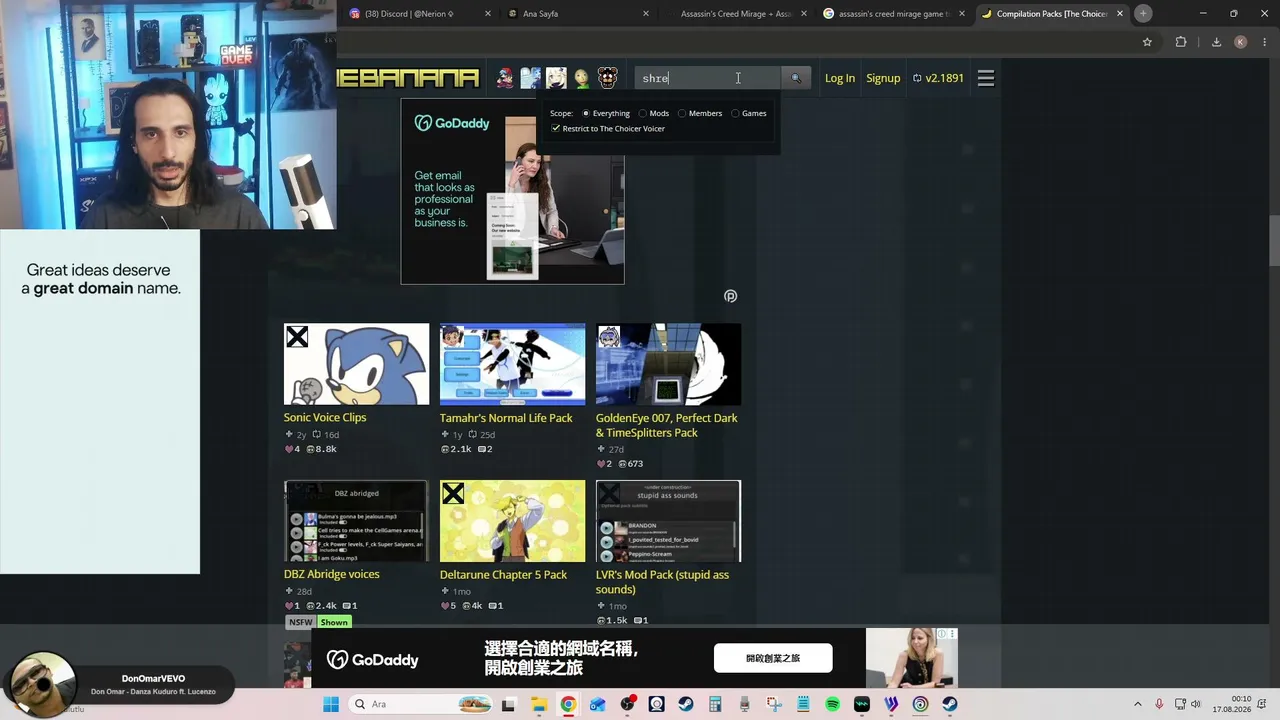This screenshot has width=1280, height=720.
Task: Open the stupid ass sounds thumbnail
Action: pyautogui.click(x=668, y=521)
